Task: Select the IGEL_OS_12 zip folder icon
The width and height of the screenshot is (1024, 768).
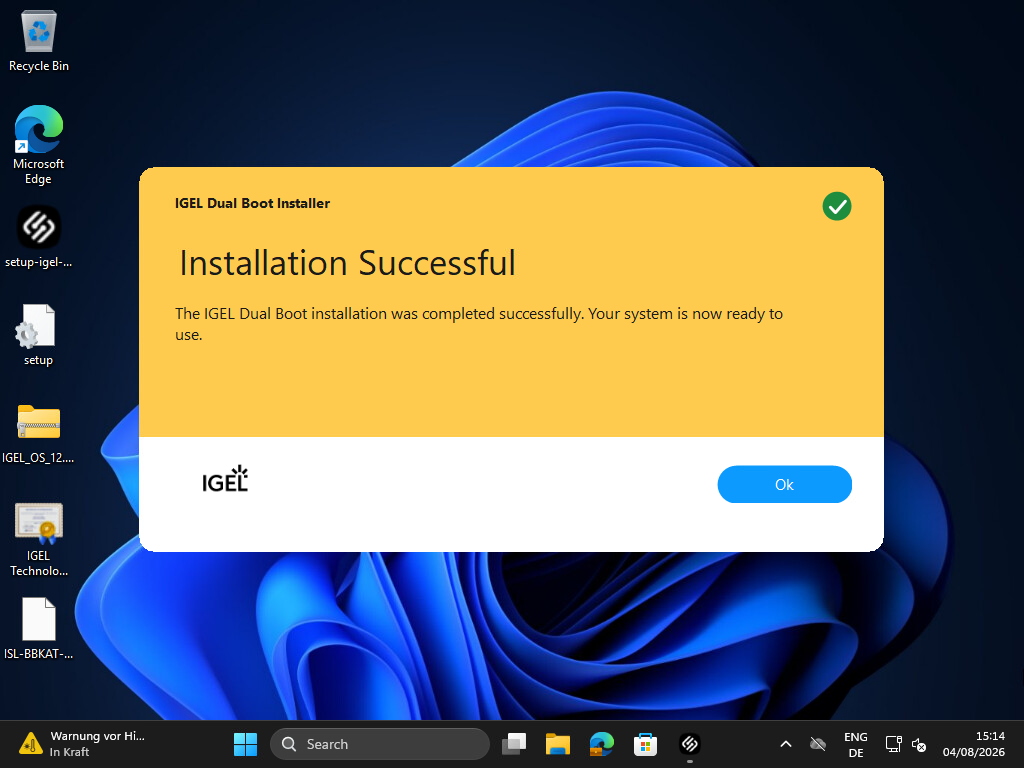Action: [39, 432]
